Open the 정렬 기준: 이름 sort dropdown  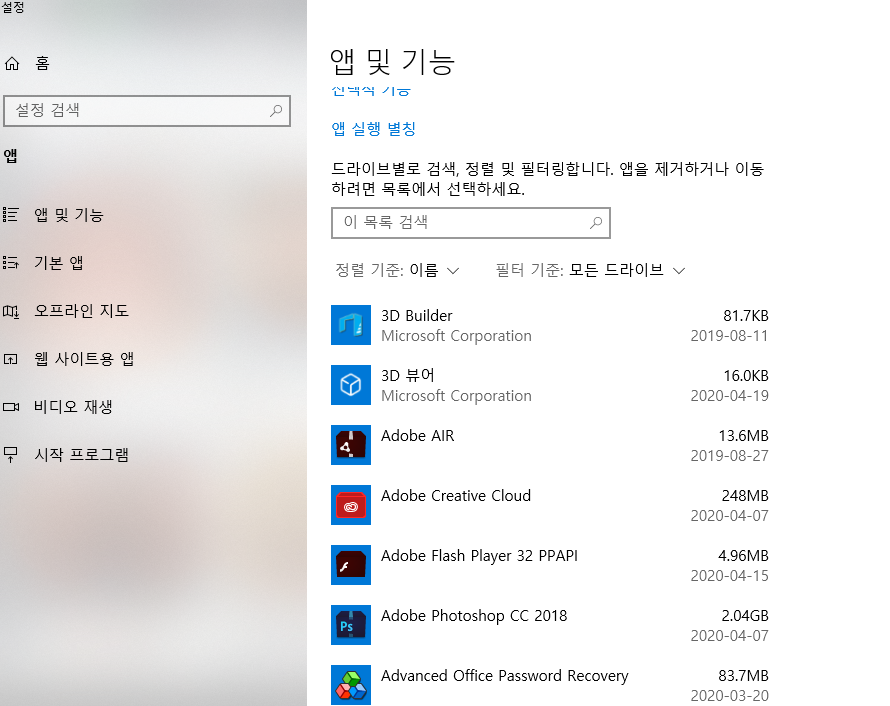397,270
